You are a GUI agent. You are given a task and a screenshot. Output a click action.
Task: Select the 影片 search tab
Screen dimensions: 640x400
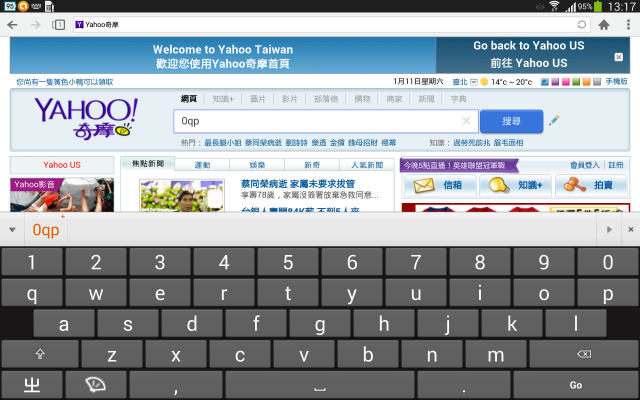[290, 99]
